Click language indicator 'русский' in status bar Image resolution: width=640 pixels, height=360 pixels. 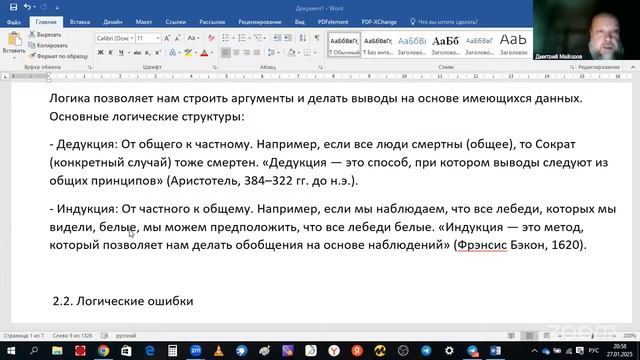coord(126,336)
